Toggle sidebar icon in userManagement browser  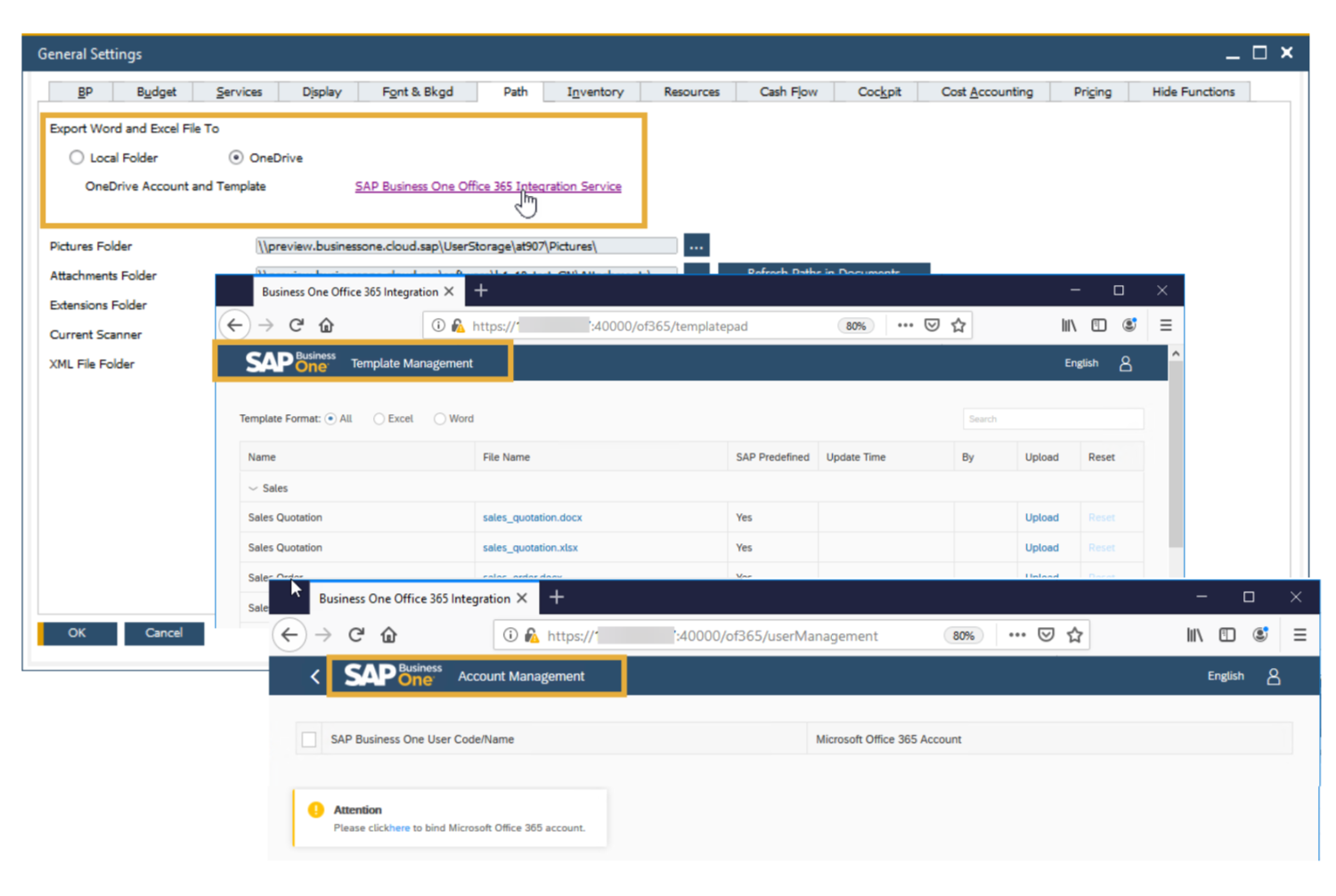[x=1227, y=635]
